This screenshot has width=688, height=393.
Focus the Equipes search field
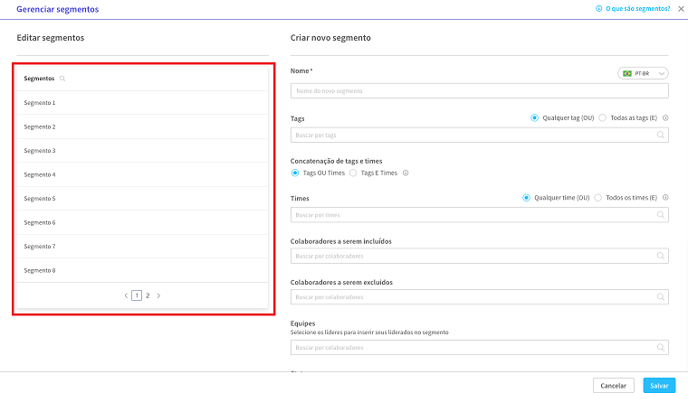tap(479, 347)
